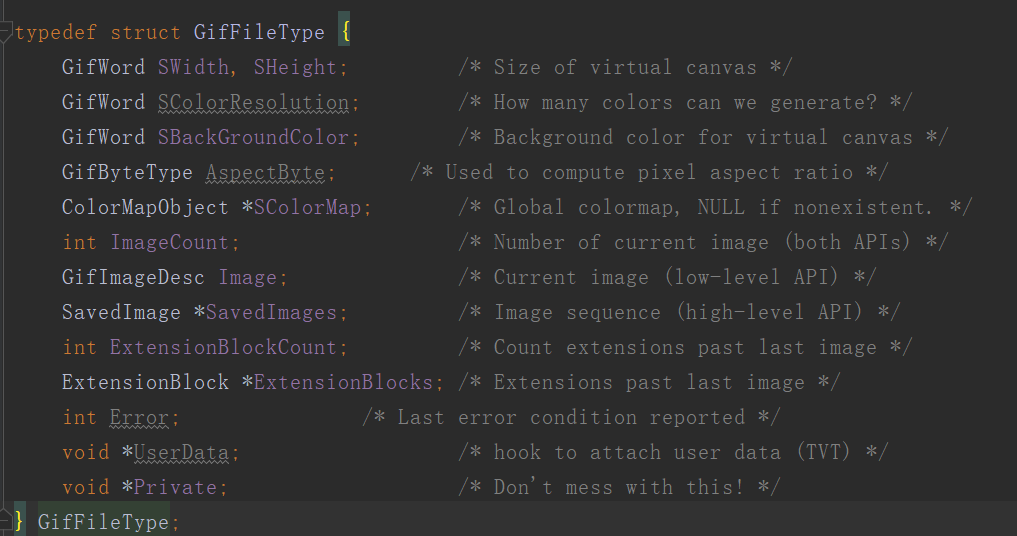Click the underlined UserData identifier
The height and width of the screenshot is (536, 1017).
pos(182,452)
